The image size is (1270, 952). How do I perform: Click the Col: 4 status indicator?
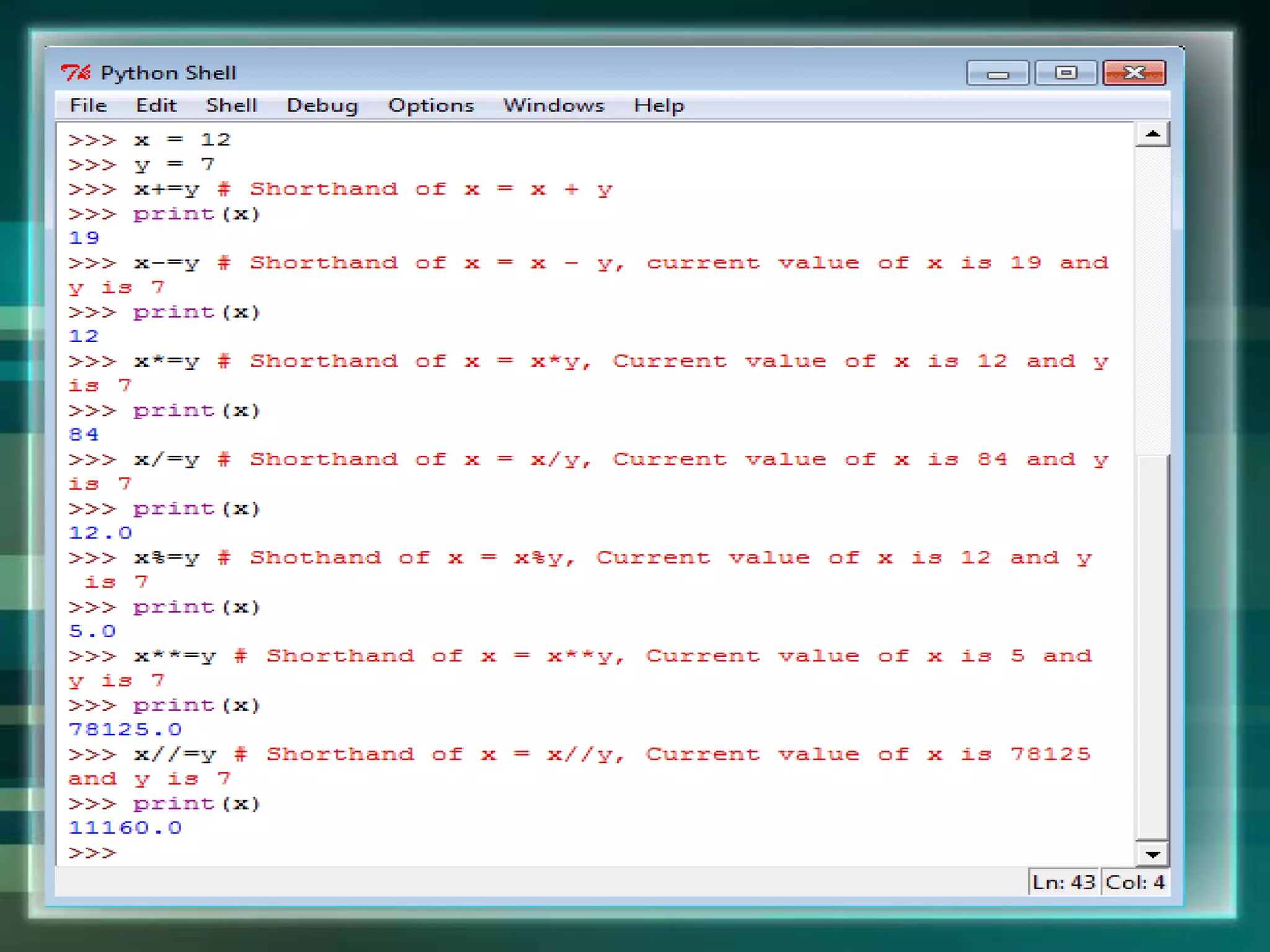(1135, 882)
